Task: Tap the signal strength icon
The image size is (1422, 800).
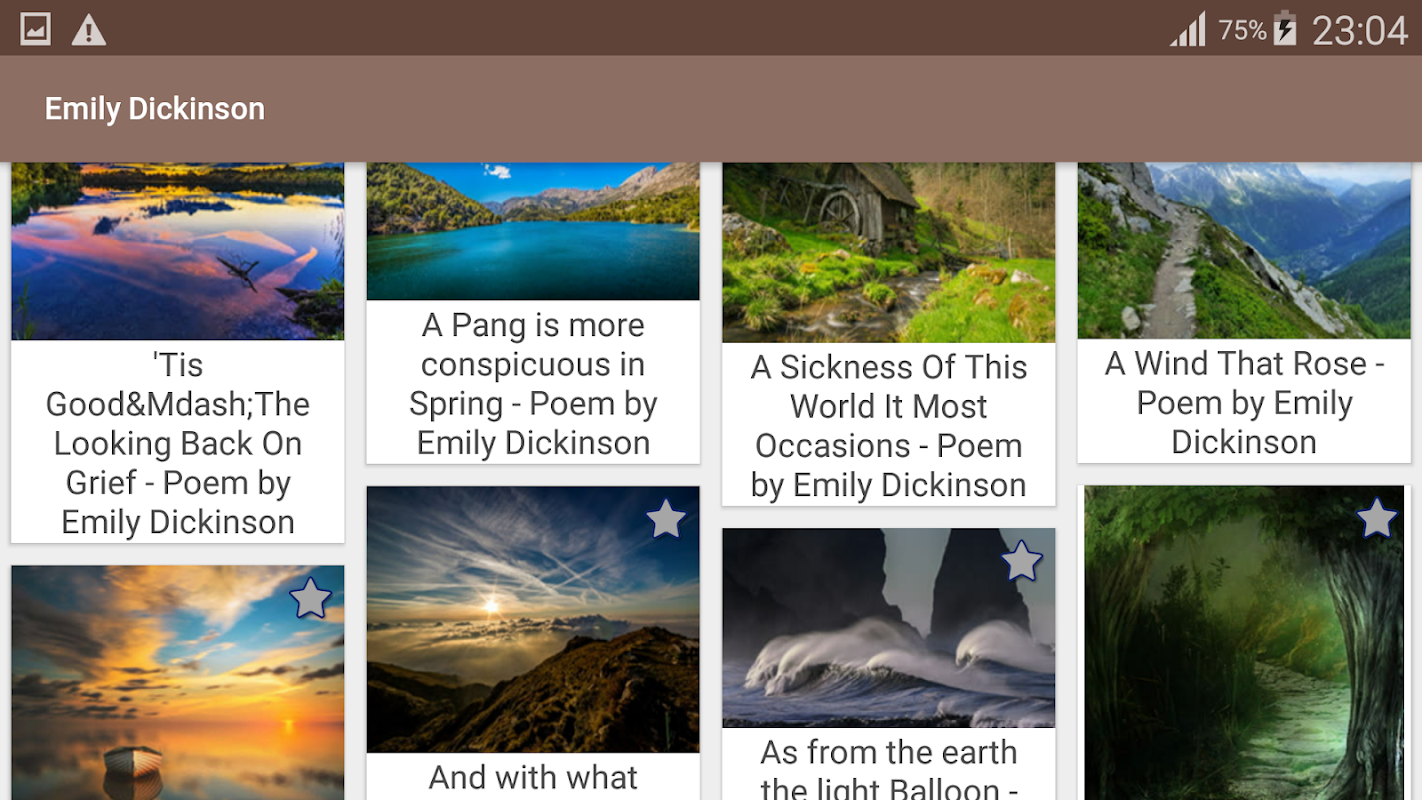Action: click(1189, 29)
